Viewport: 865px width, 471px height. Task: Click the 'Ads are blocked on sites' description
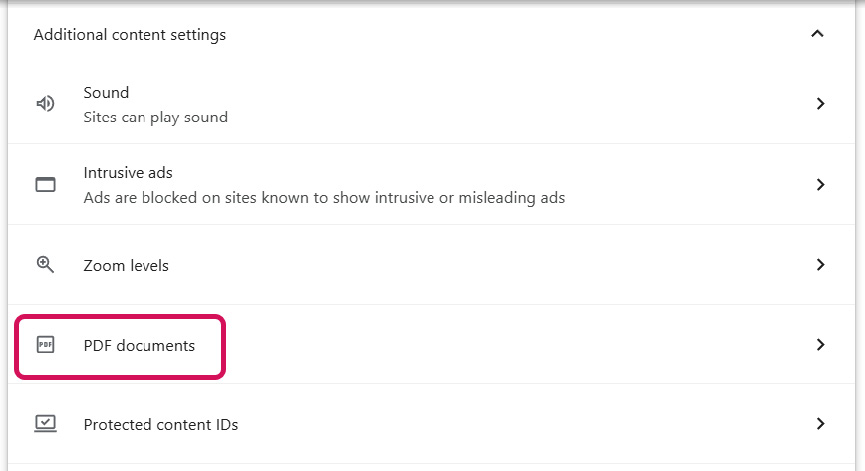pyautogui.click(x=324, y=197)
